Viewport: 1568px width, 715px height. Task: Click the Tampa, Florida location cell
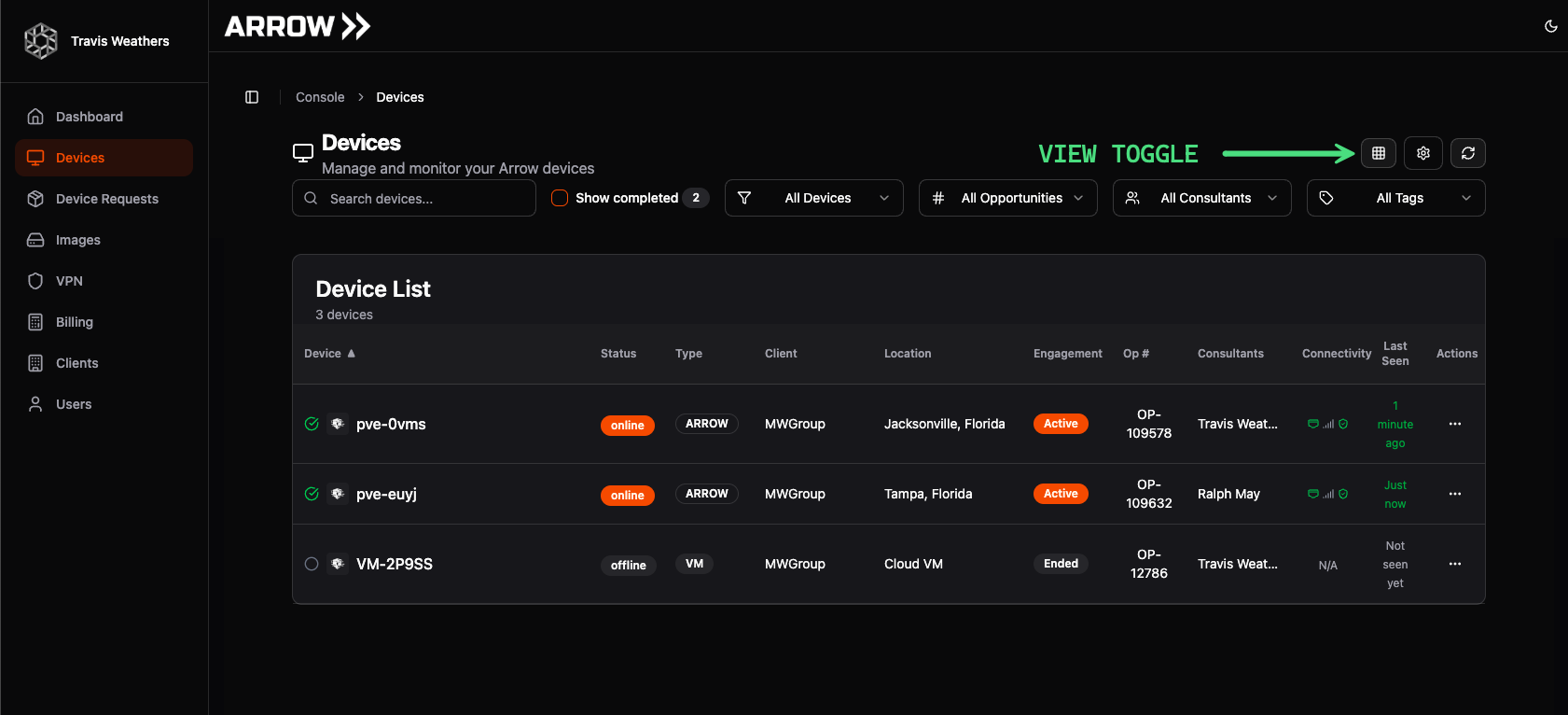pyautogui.click(x=928, y=494)
